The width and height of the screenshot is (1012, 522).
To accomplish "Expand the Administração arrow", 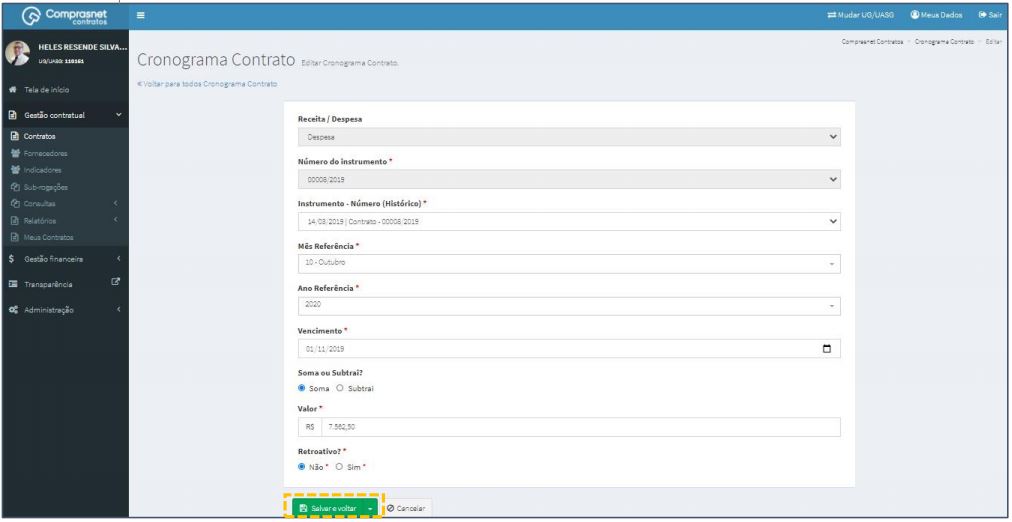I will [119, 310].
